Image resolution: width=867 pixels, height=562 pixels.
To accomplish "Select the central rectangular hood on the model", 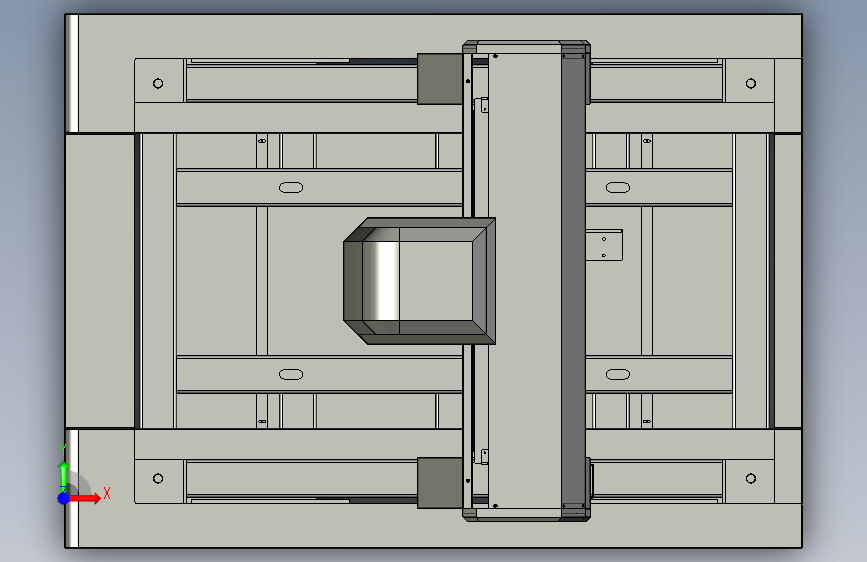I will coord(419,281).
